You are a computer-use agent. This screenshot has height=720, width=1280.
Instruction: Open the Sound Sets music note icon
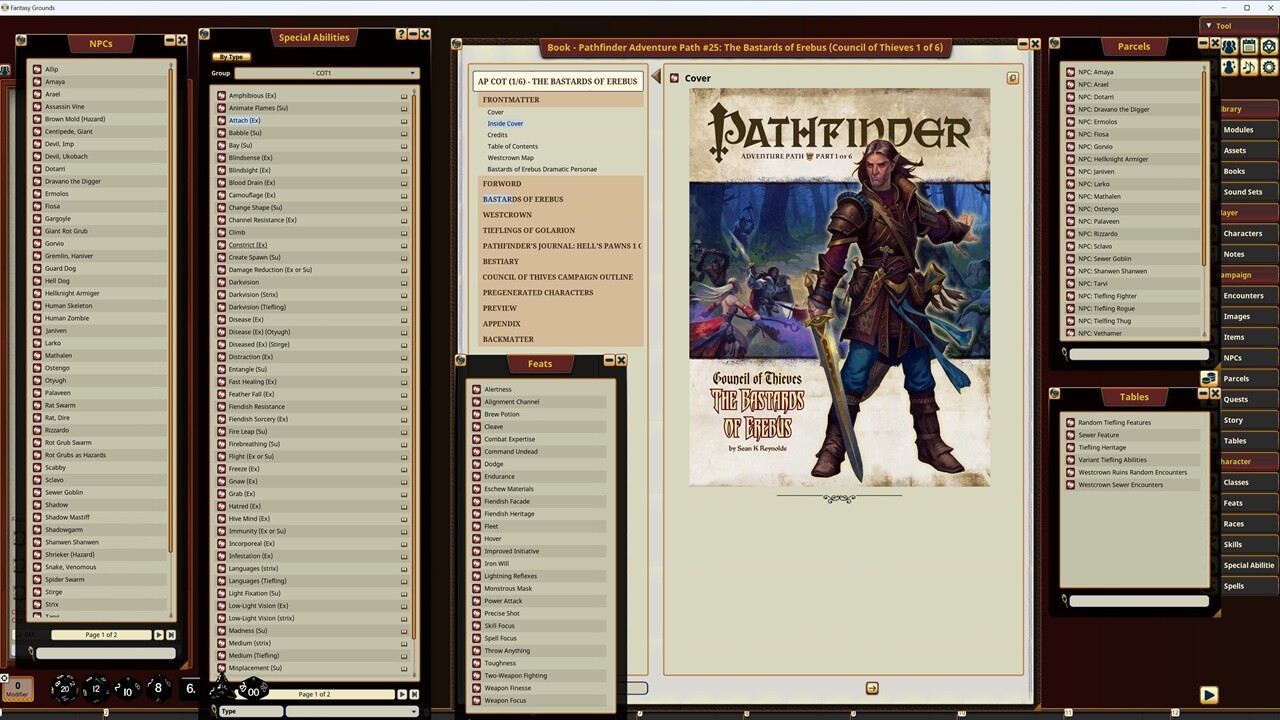click(x=1248, y=67)
